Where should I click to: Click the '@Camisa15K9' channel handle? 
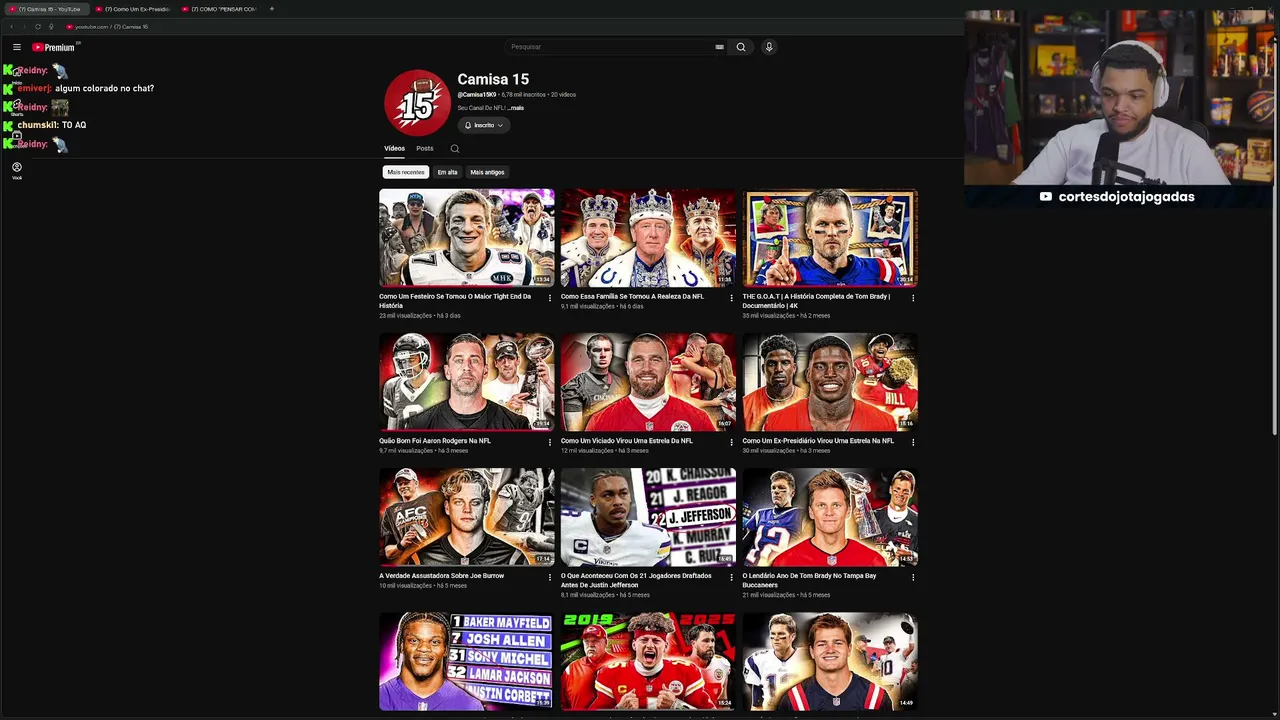tap(477, 95)
